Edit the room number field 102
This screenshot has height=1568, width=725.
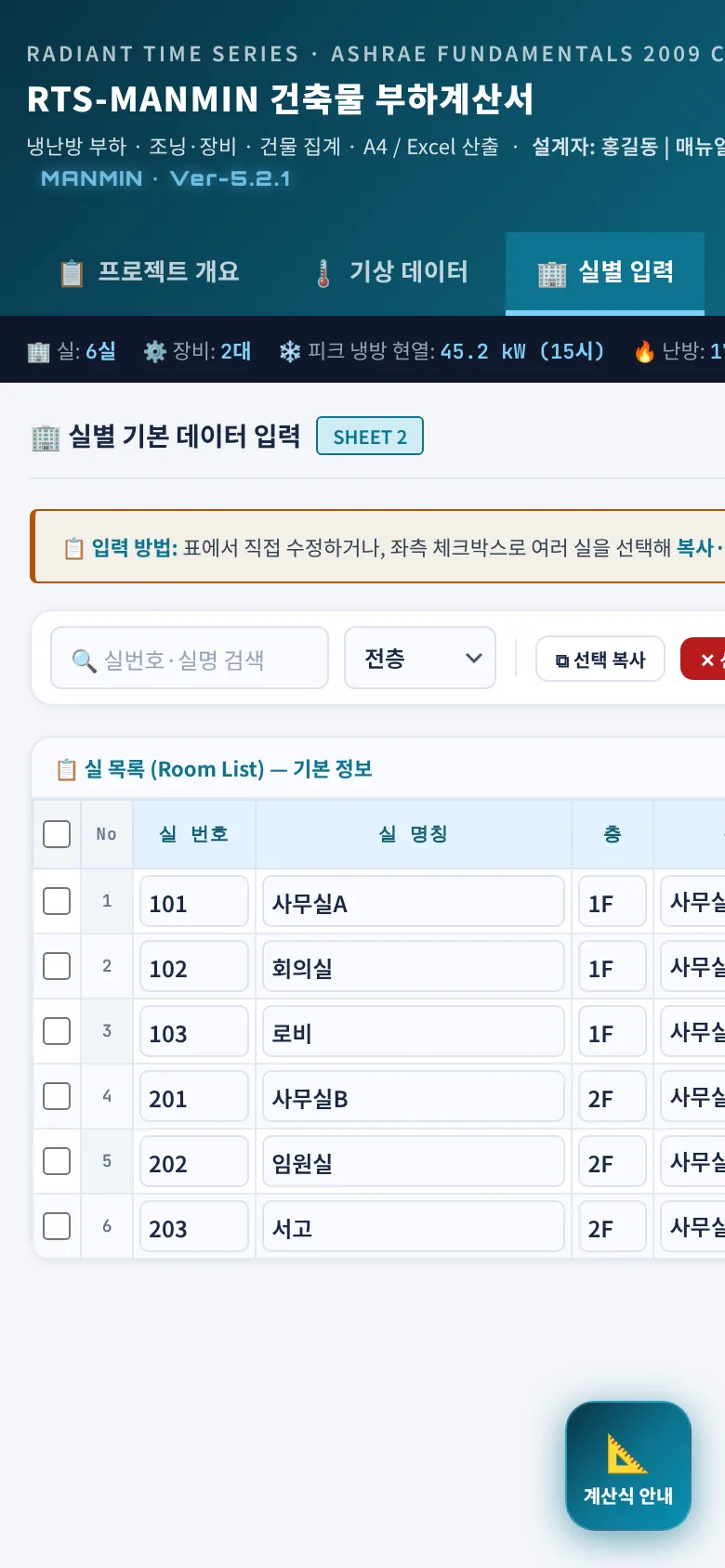pyautogui.click(x=194, y=967)
